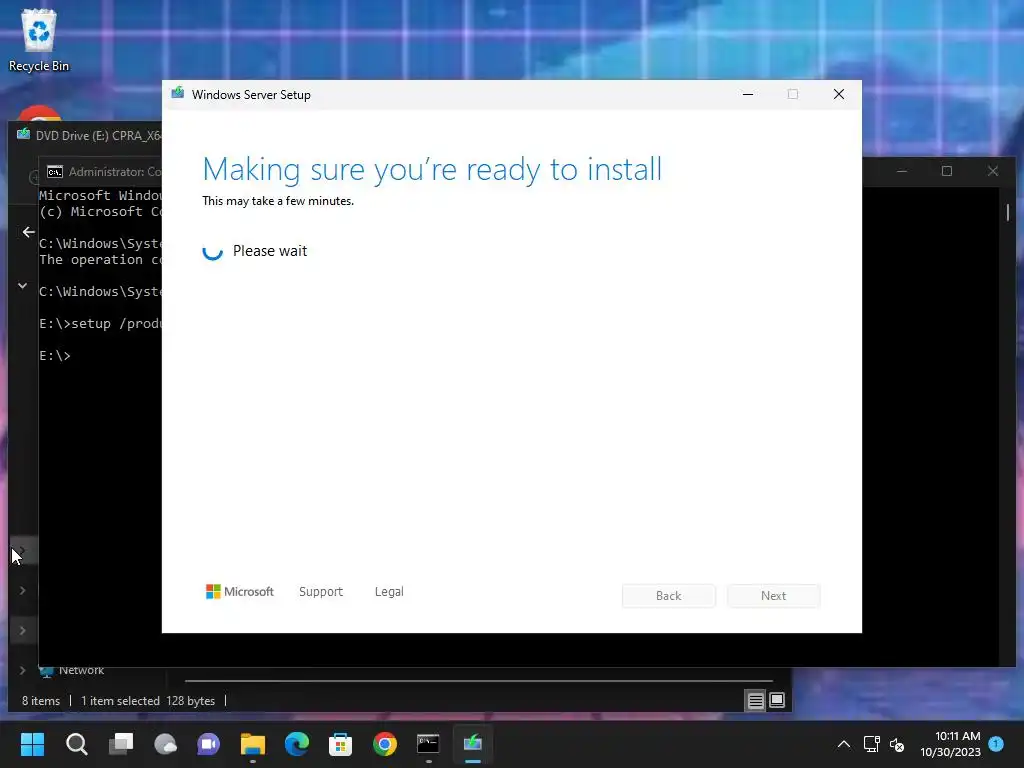Switch Explorer to details view icon
1024x768 pixels.
click(756, 701)
